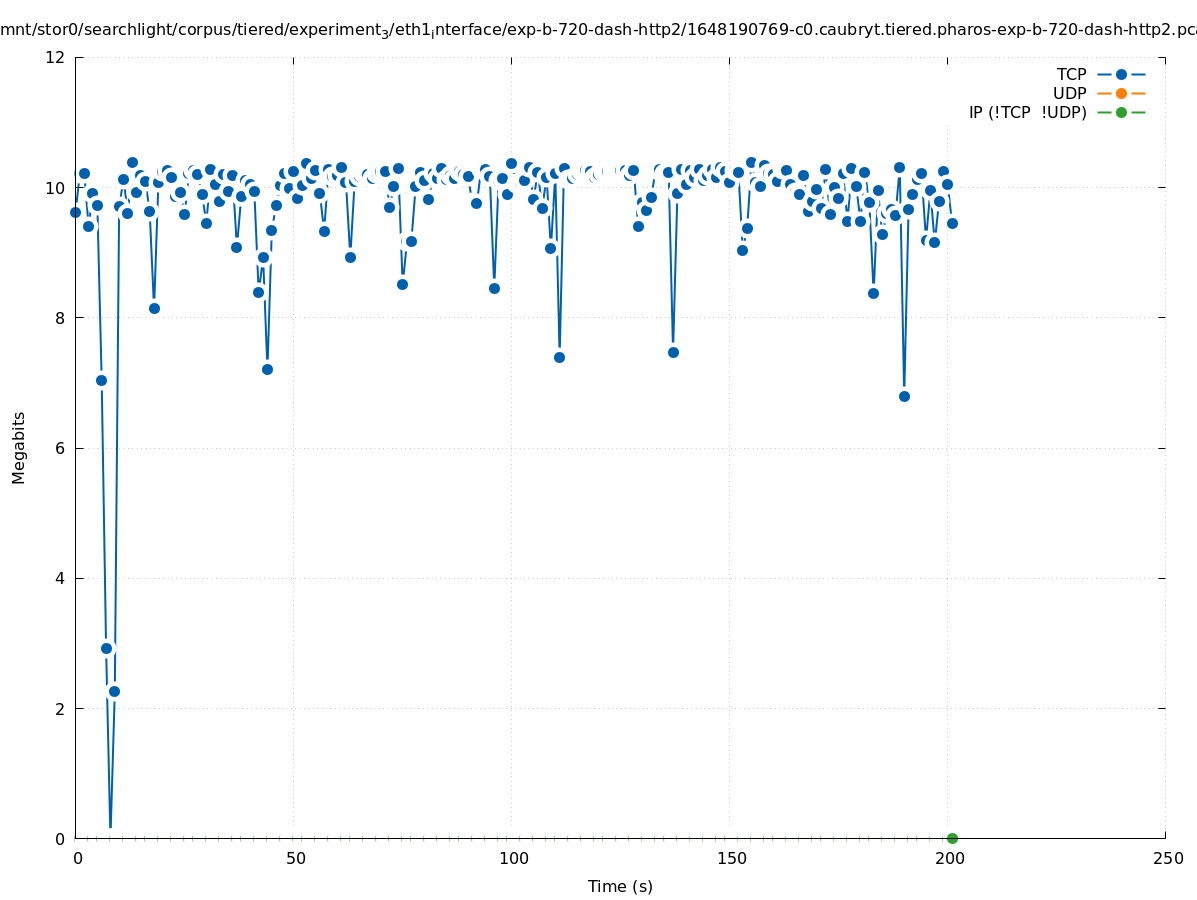Click the 12 tick label on y-axis
The height and width of the screenshot is (900, 1197).
tap(56, 57)
